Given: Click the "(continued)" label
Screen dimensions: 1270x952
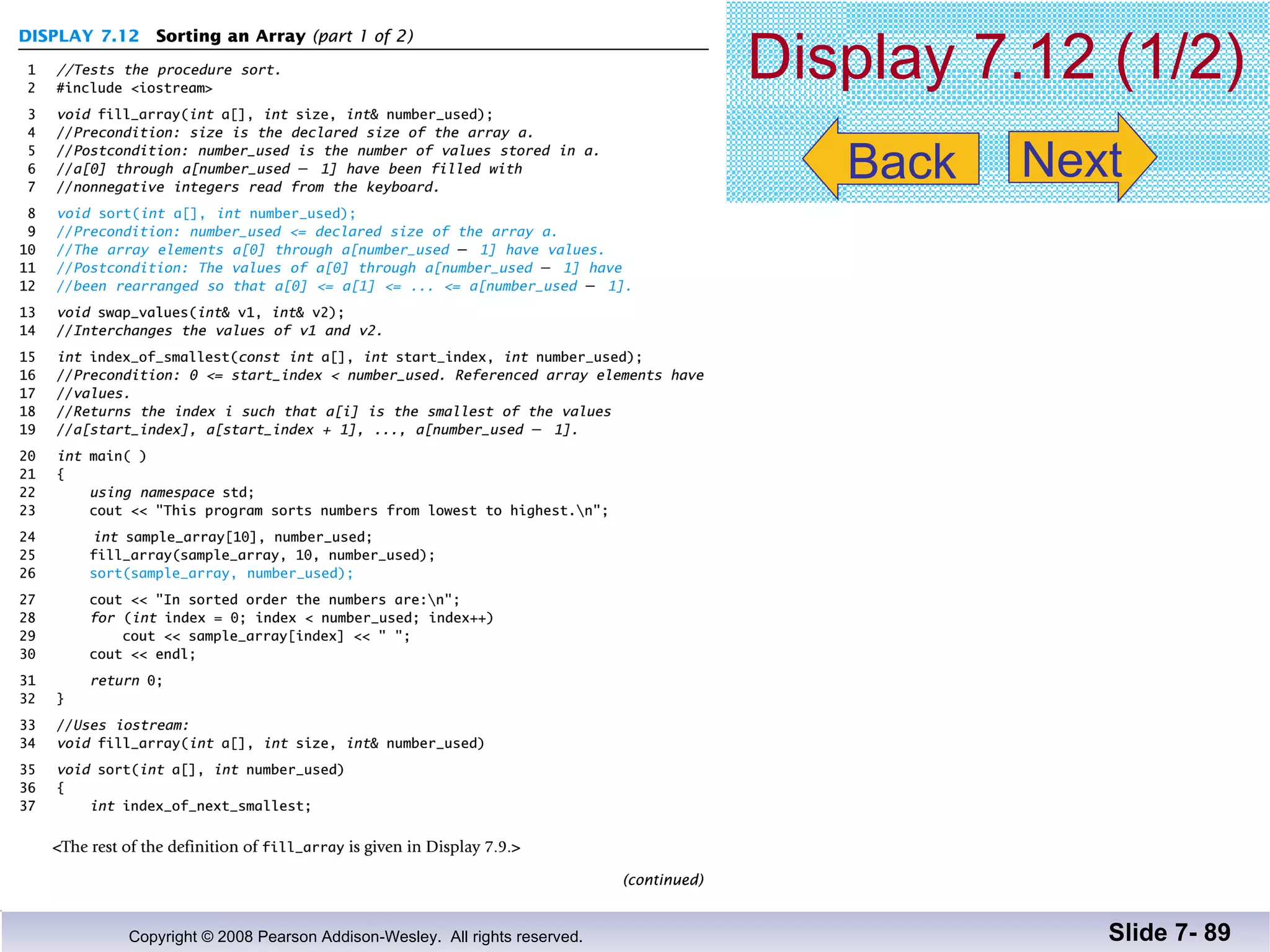Looking at the screenshot, I should click(x=664, y=879).
